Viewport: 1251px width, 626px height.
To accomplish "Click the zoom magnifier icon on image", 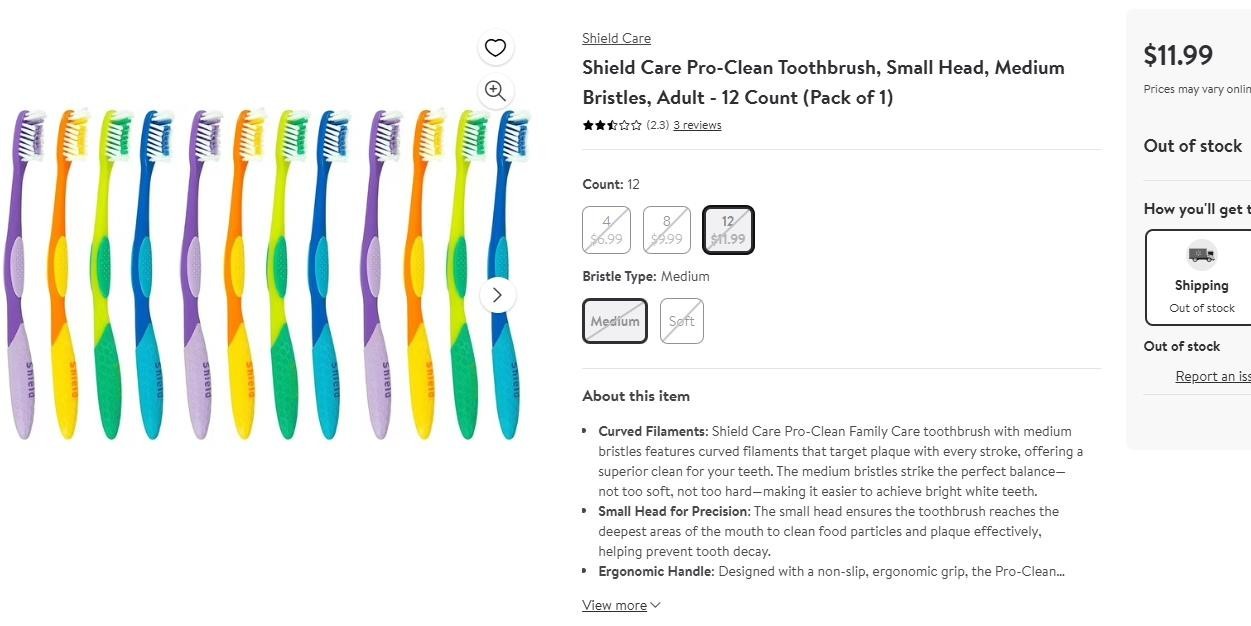I will (x=495, y=91).
